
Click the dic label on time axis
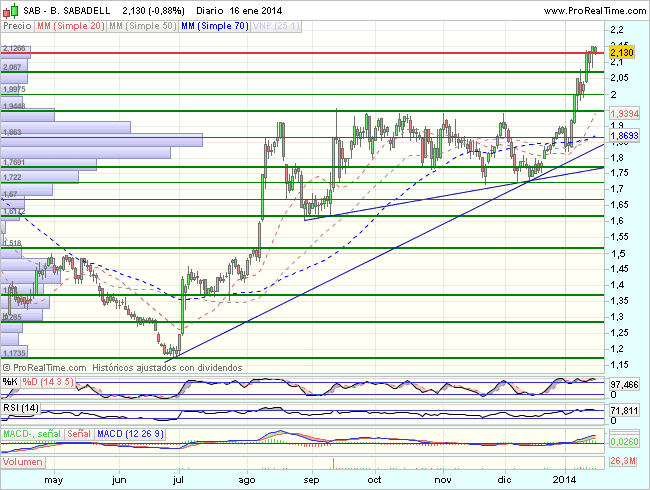[504, 480]
